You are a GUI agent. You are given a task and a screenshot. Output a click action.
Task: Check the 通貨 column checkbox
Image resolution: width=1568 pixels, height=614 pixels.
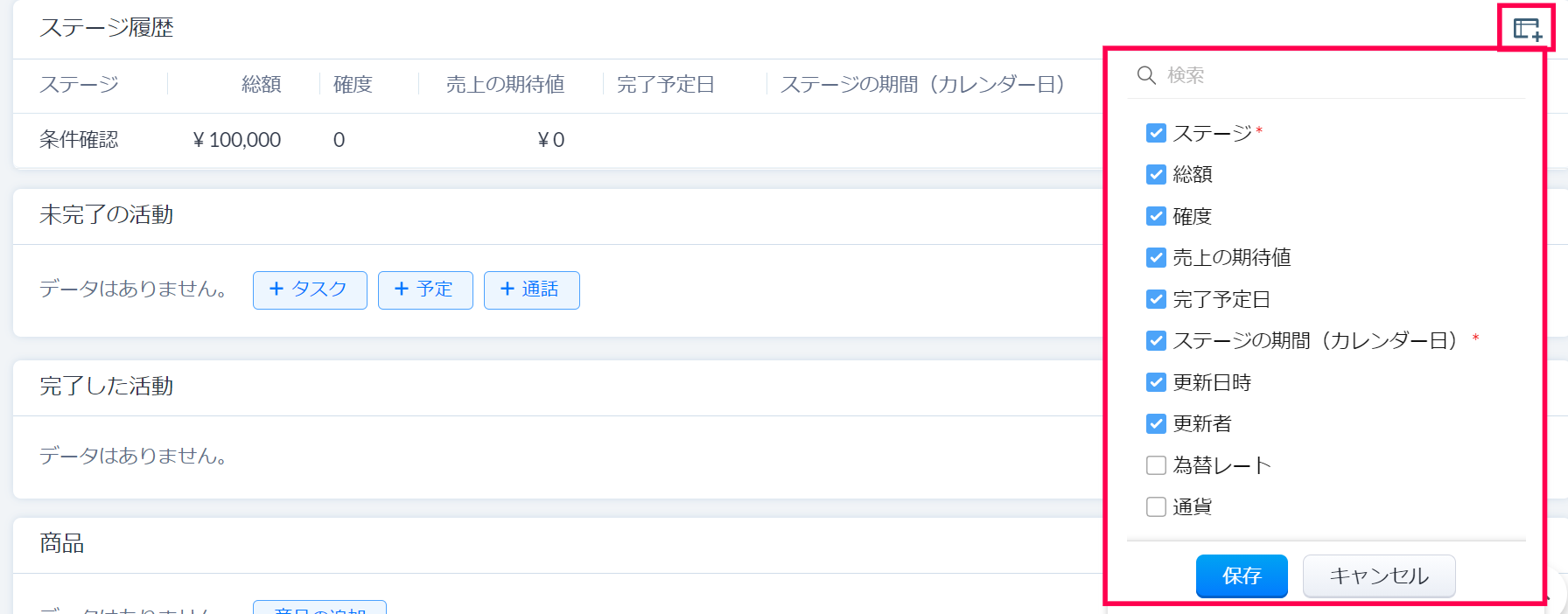pos(1156,506)
